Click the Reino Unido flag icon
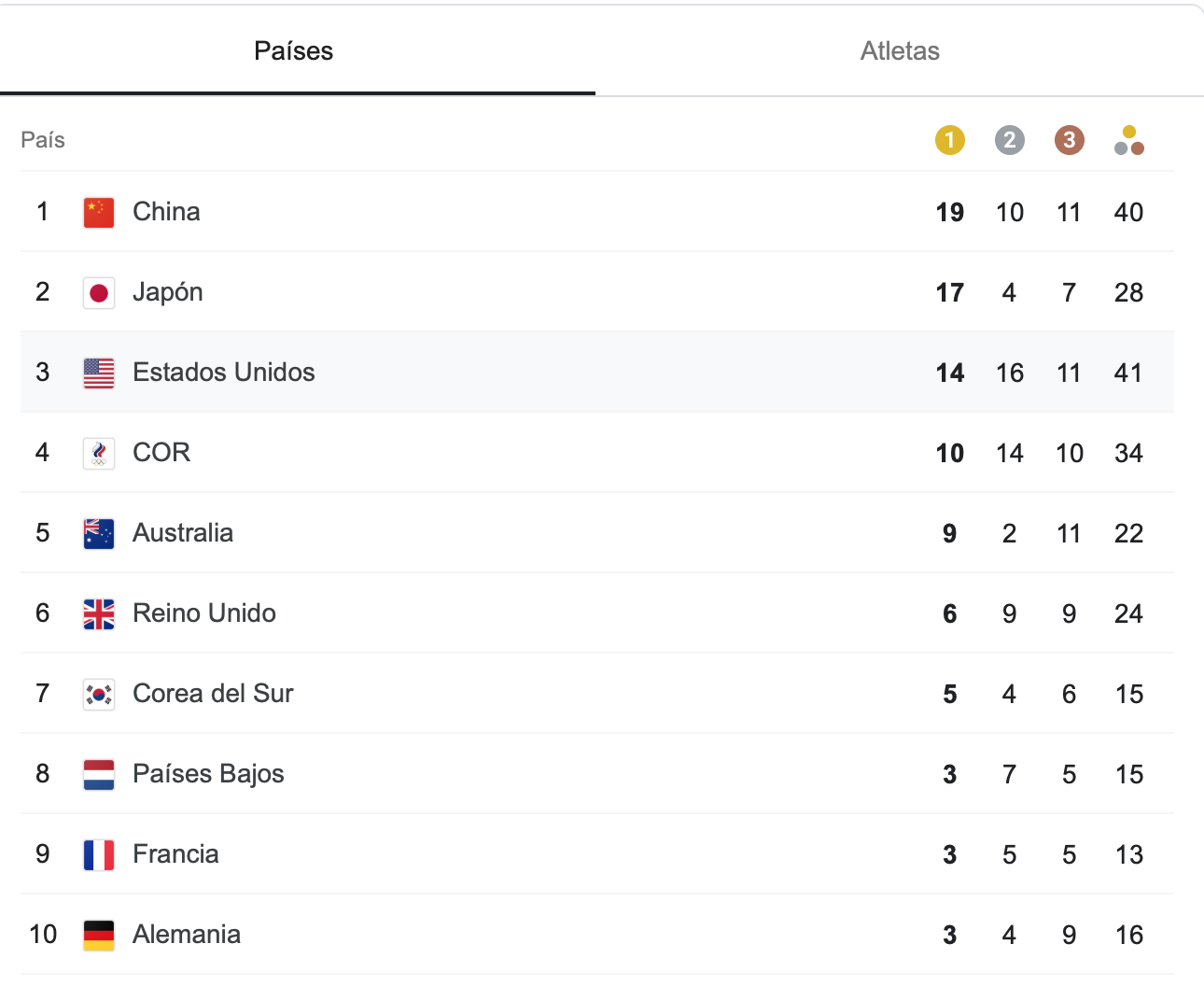This screenshot has width=1204, height=986. [99, 613]
